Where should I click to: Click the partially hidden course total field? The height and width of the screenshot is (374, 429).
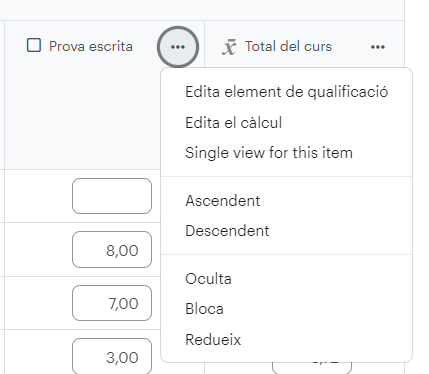pyautogui.click(x=312, y=368)
